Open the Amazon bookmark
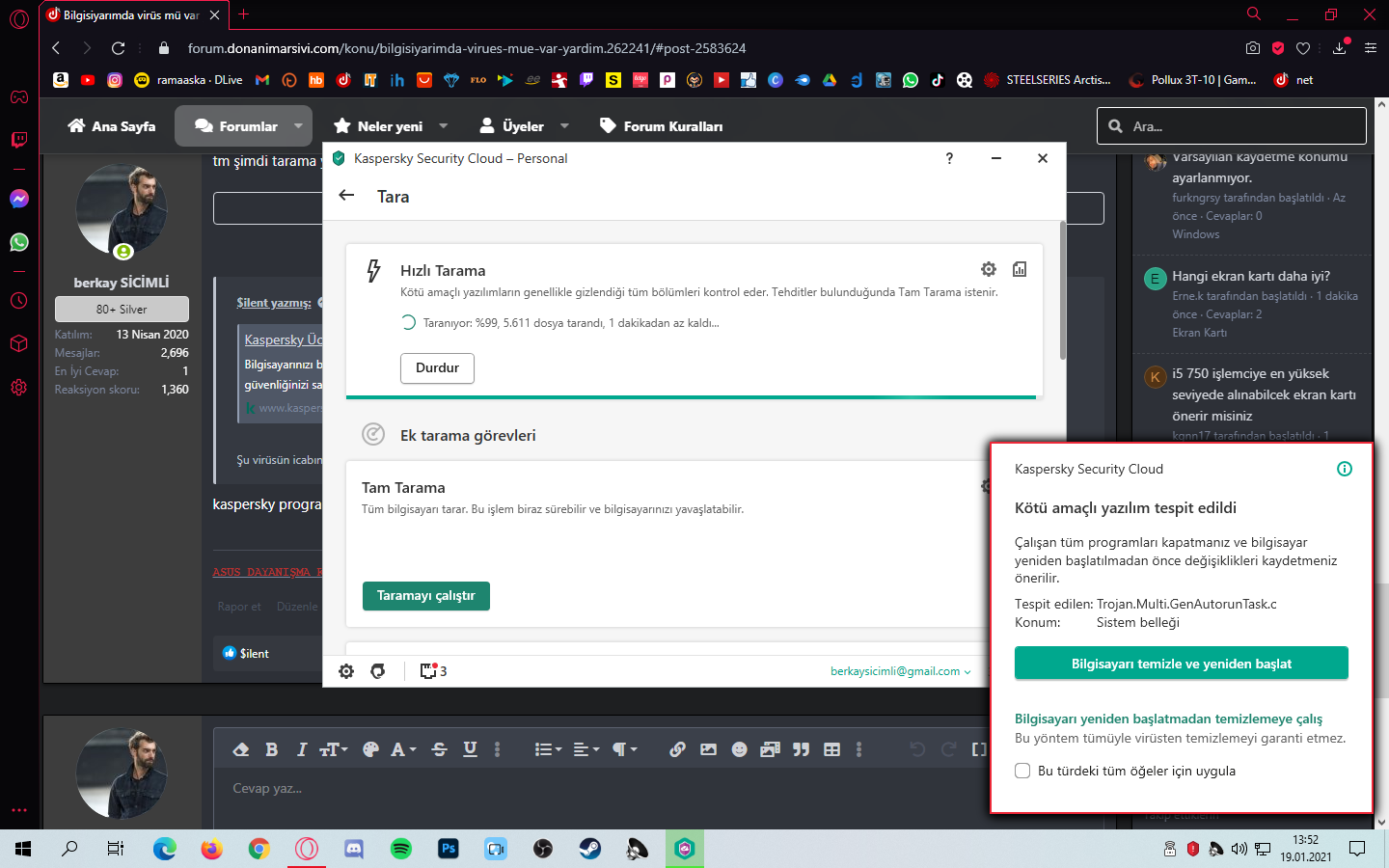This screenshot has height=868, width=1389. 61,80
